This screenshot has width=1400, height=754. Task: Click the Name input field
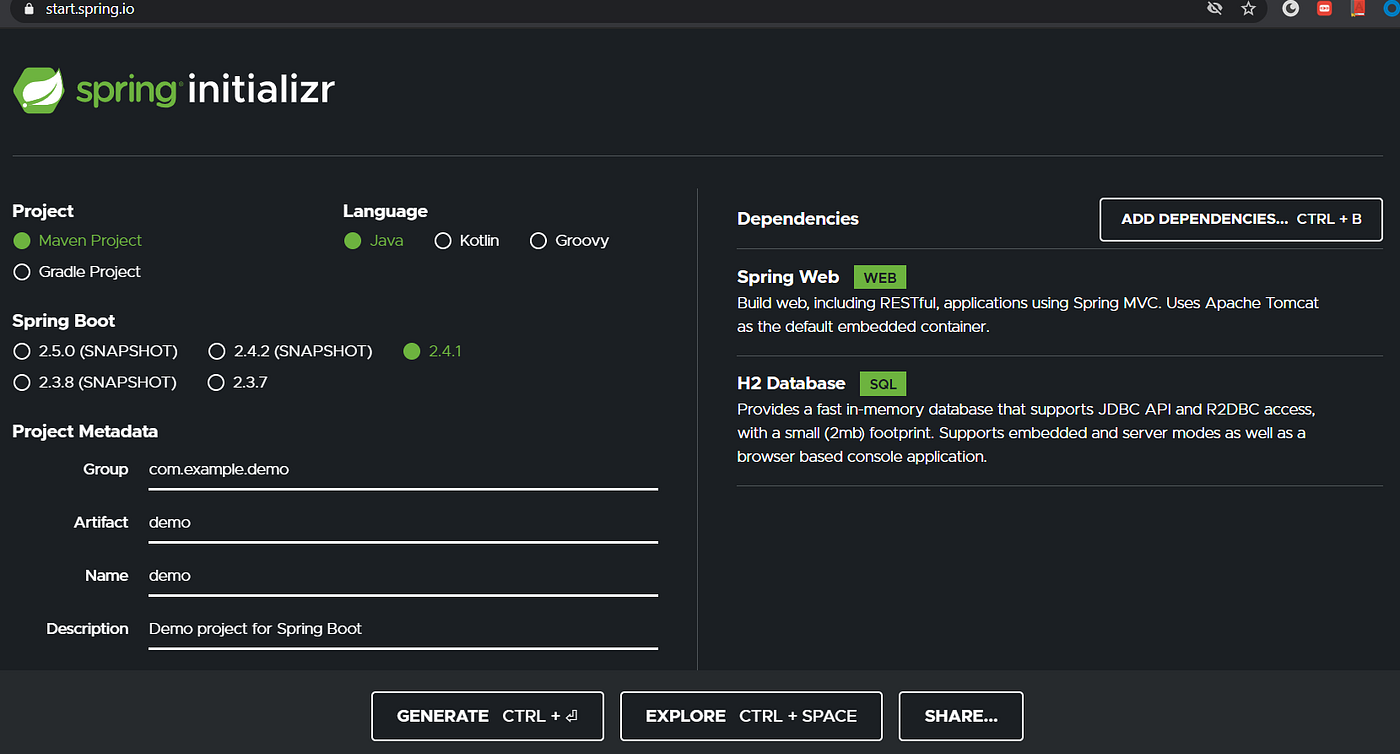[x=403, y=575]
